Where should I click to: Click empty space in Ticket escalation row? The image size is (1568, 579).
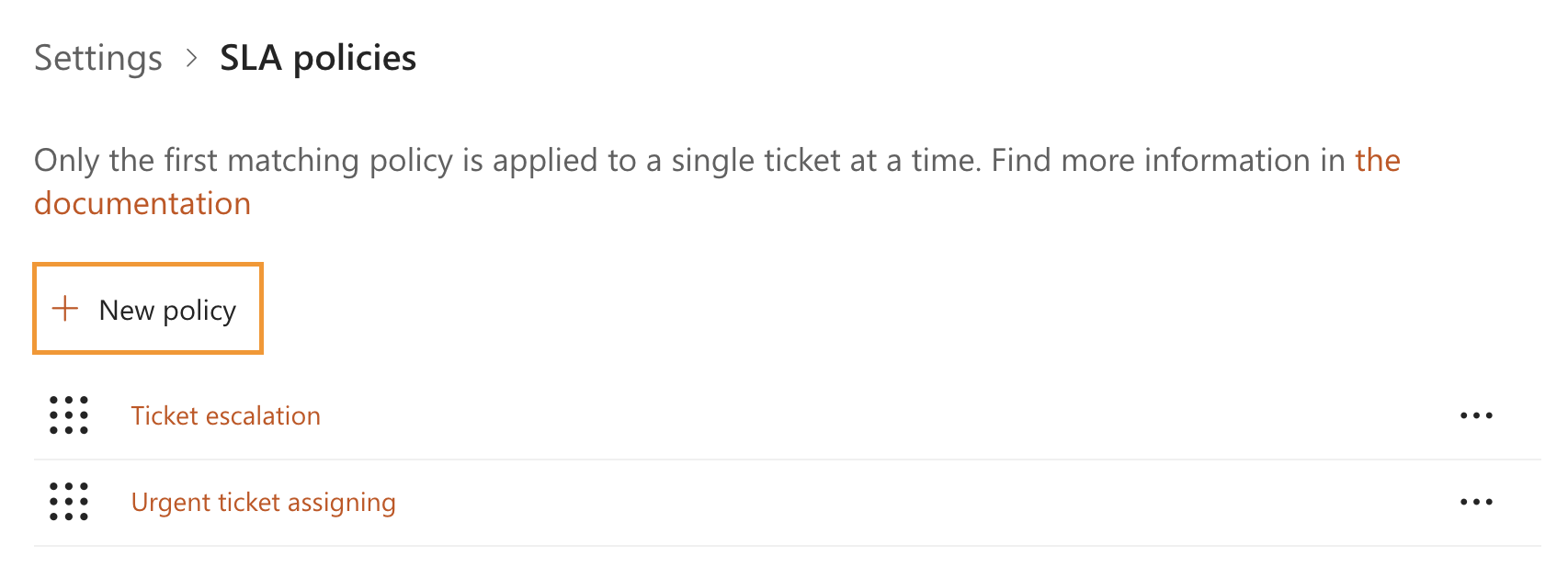[x=827, y=415]
